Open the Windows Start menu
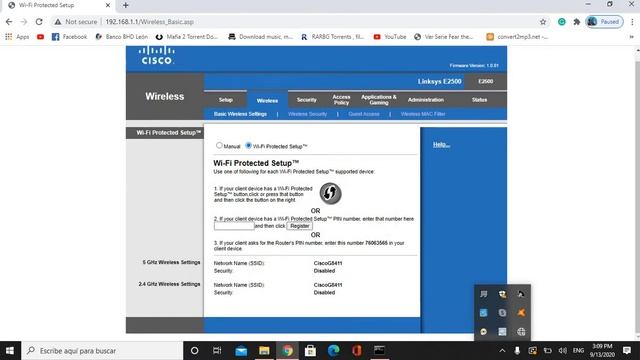 pyautogui.click(x=10, y=351)
